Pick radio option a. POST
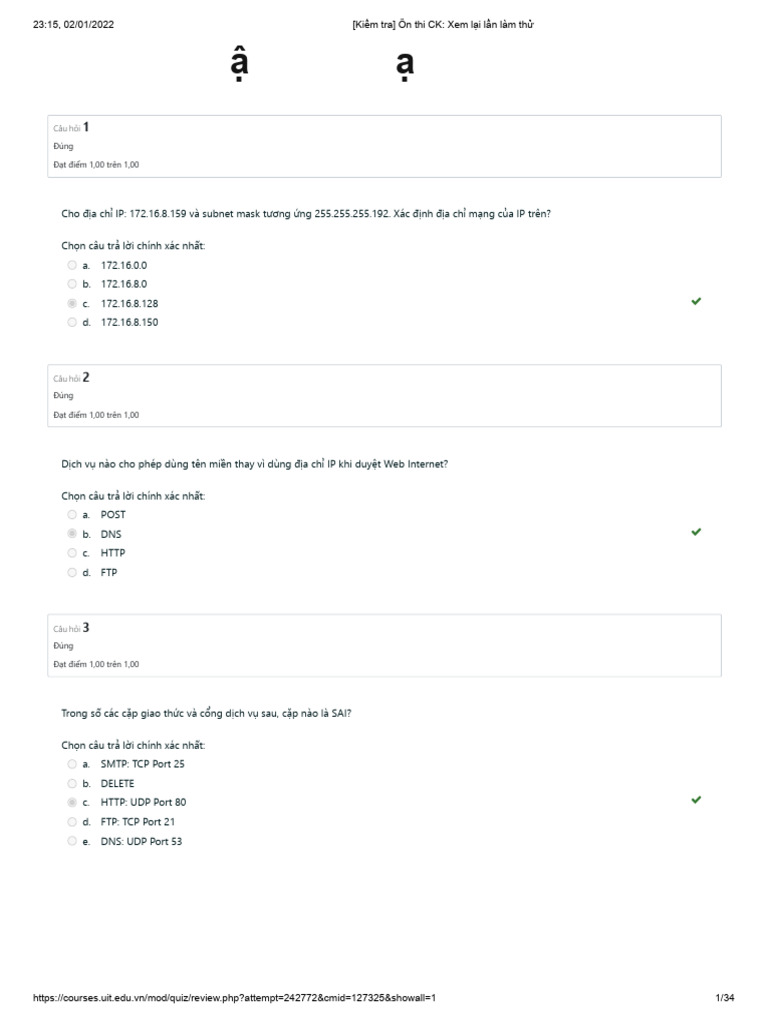Viewport: 768px width, 1024px height. pyautogui.click(x=72, y=514)
